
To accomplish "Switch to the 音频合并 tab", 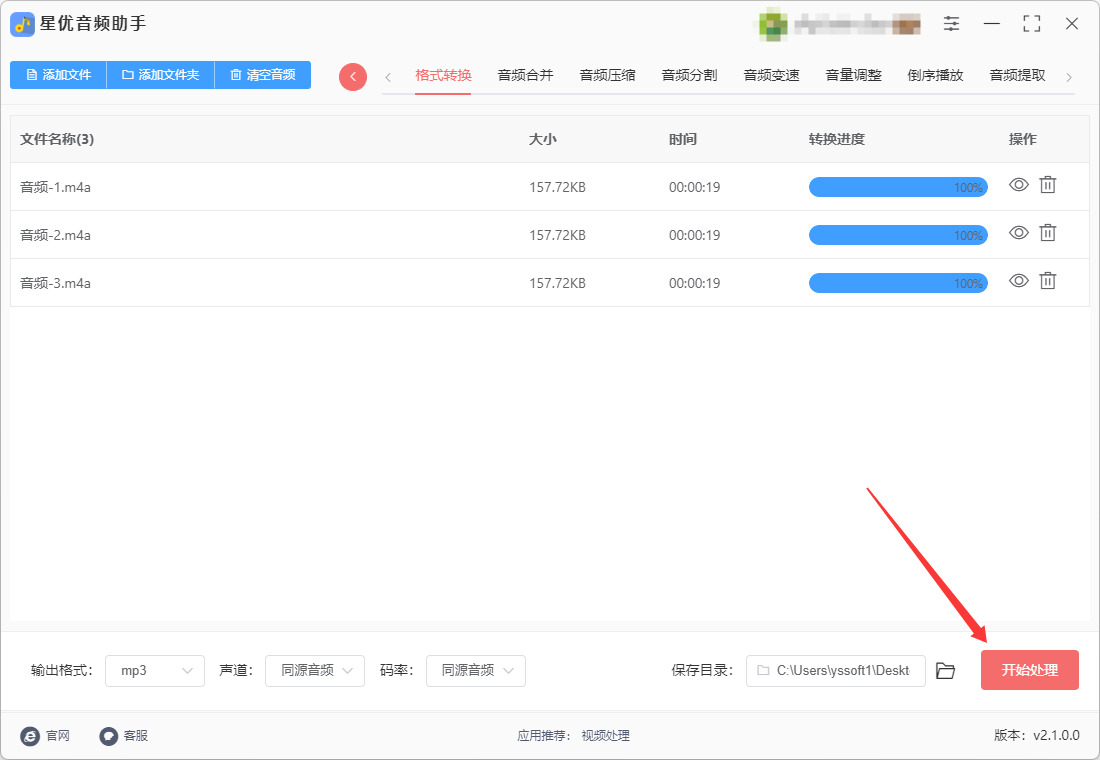I will click(x=525, y=75).
